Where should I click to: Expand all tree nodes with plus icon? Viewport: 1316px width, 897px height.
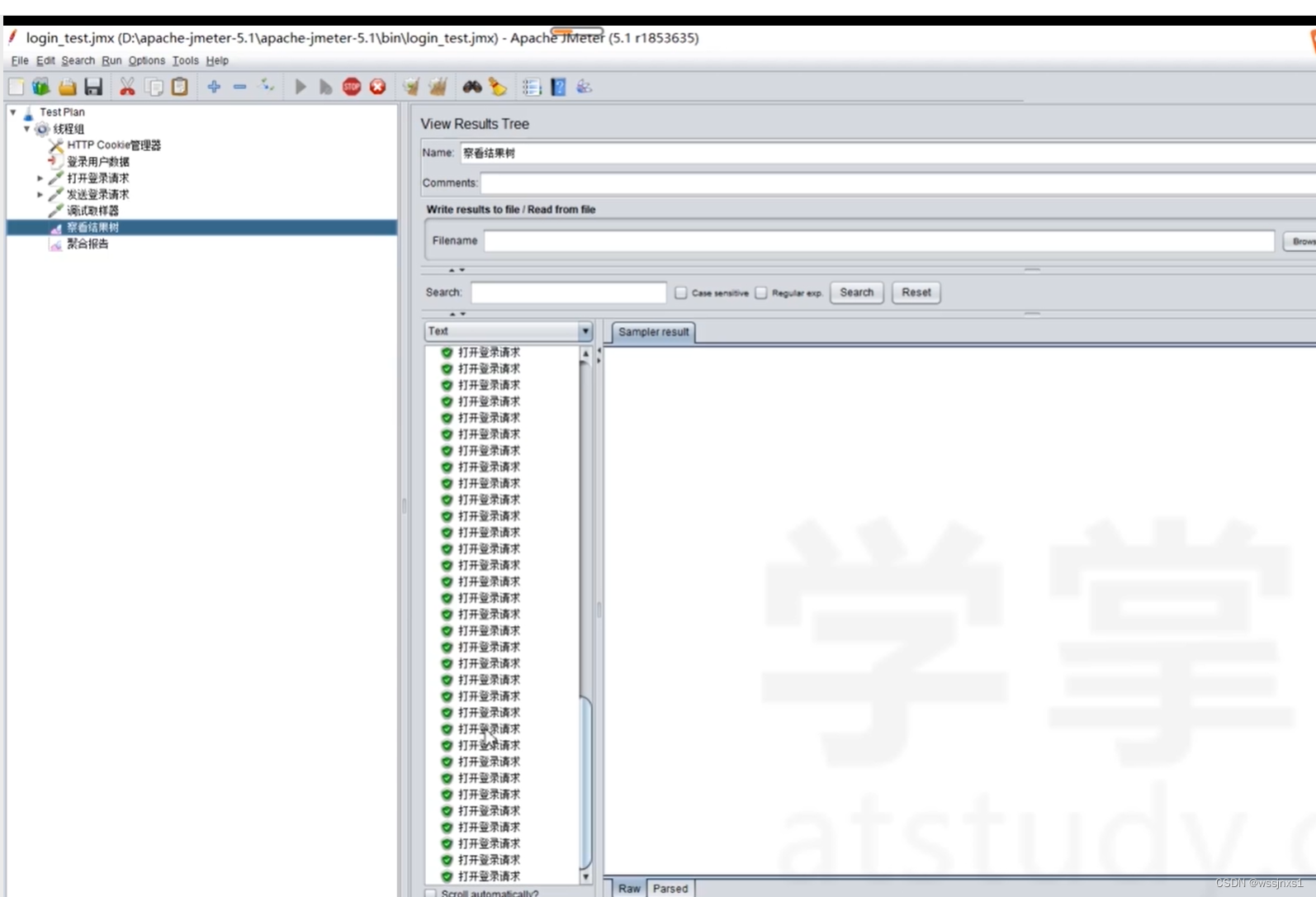coord(214,87)
